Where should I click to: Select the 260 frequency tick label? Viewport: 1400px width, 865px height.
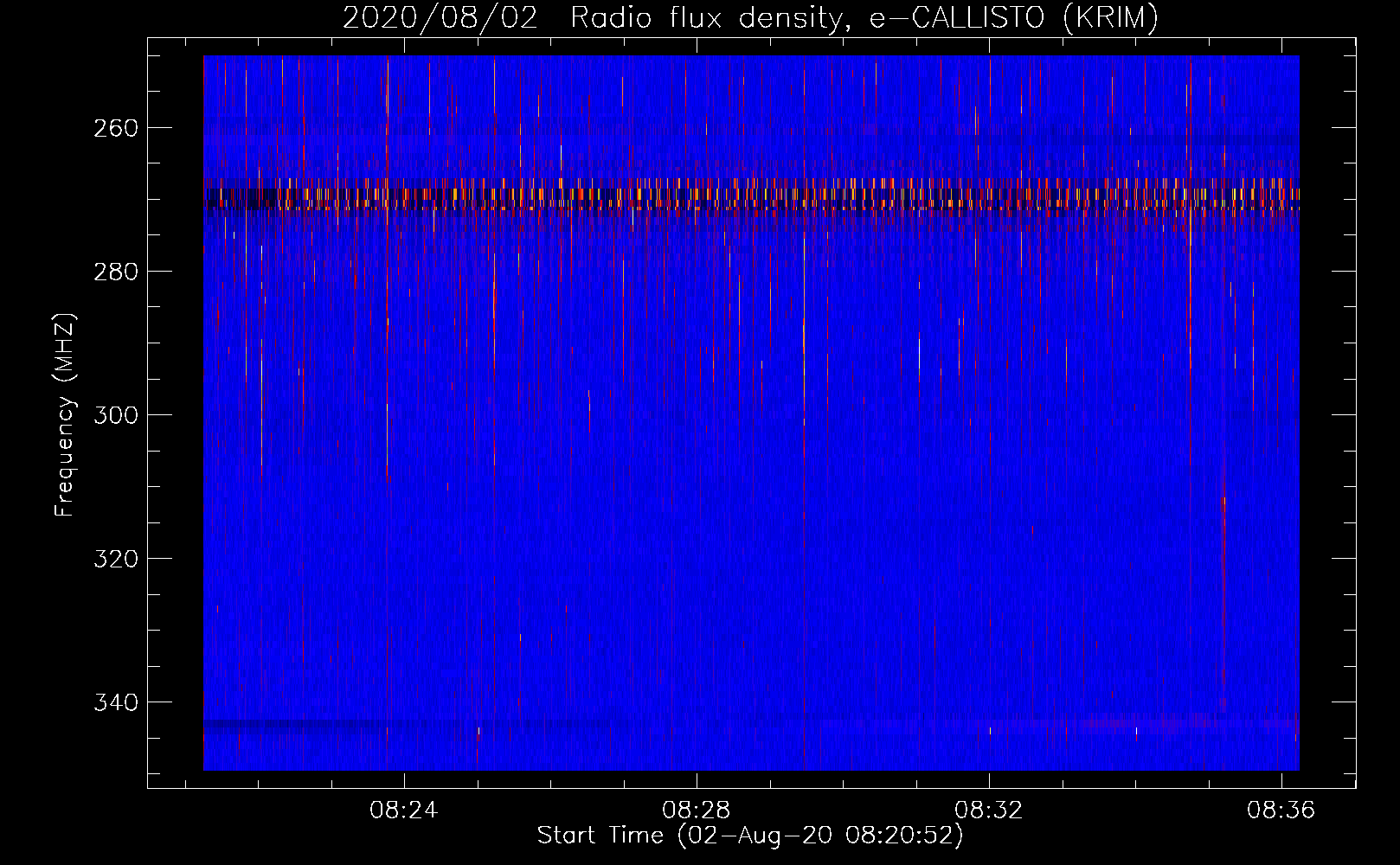pyautogui.click(x=115, y=128)
